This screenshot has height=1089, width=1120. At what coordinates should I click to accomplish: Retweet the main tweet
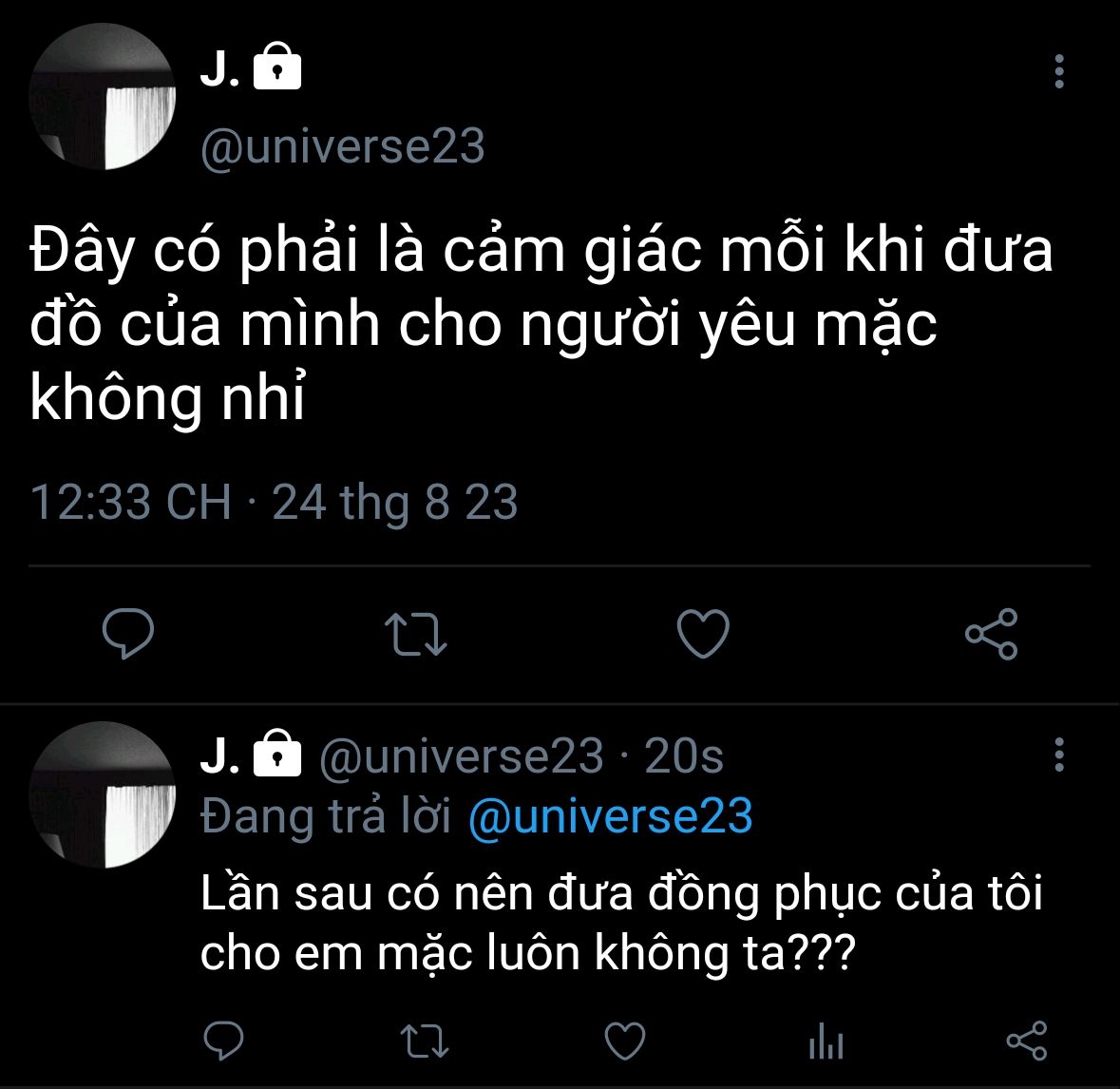[416, 634]
